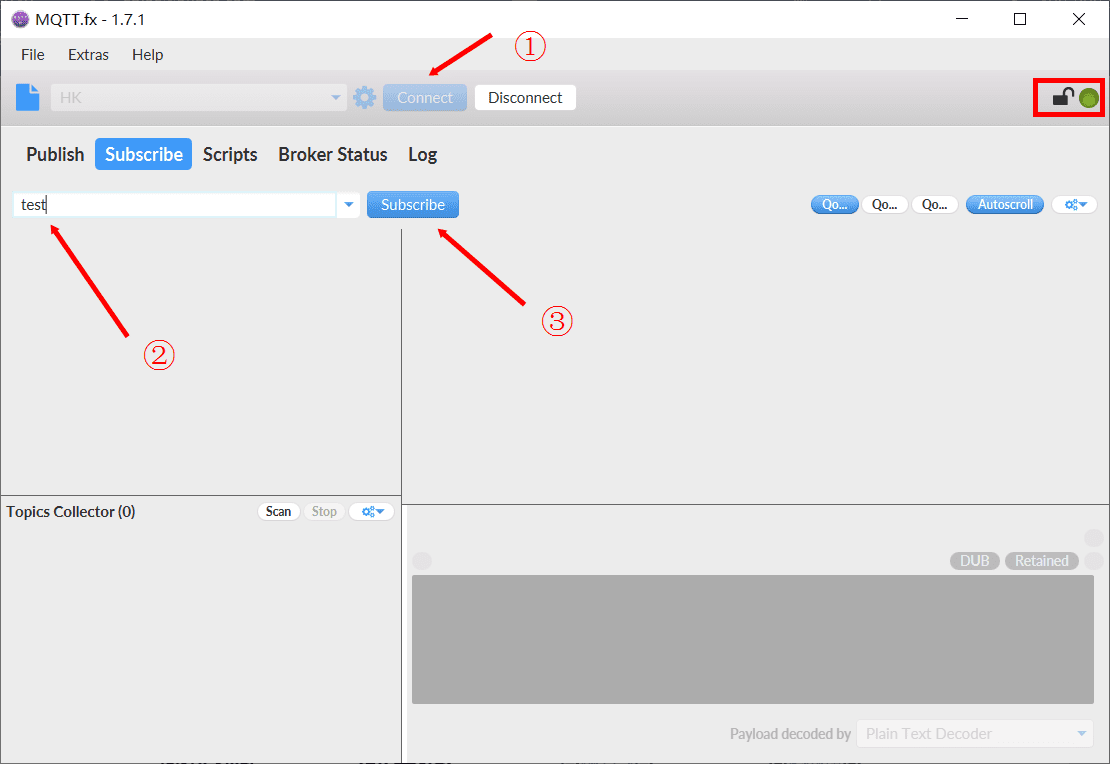The width and height of the screenshot is (1110, 764).
Task: Expand the topic history dropdown arrow
Action: coord(348,205)
